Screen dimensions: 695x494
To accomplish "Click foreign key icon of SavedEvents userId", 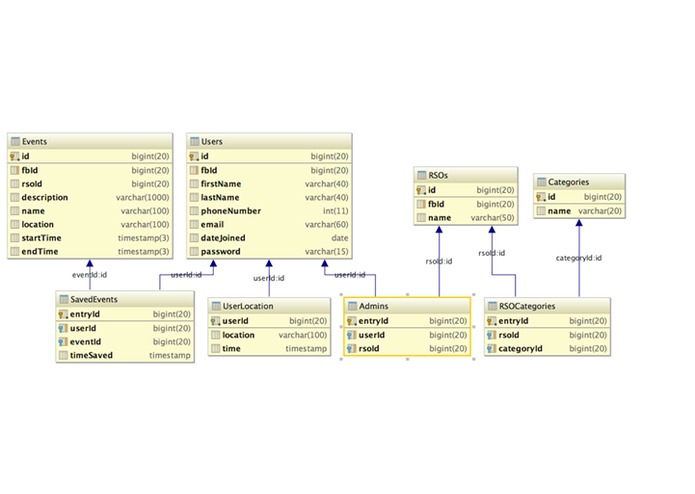I will coord(63,328).
